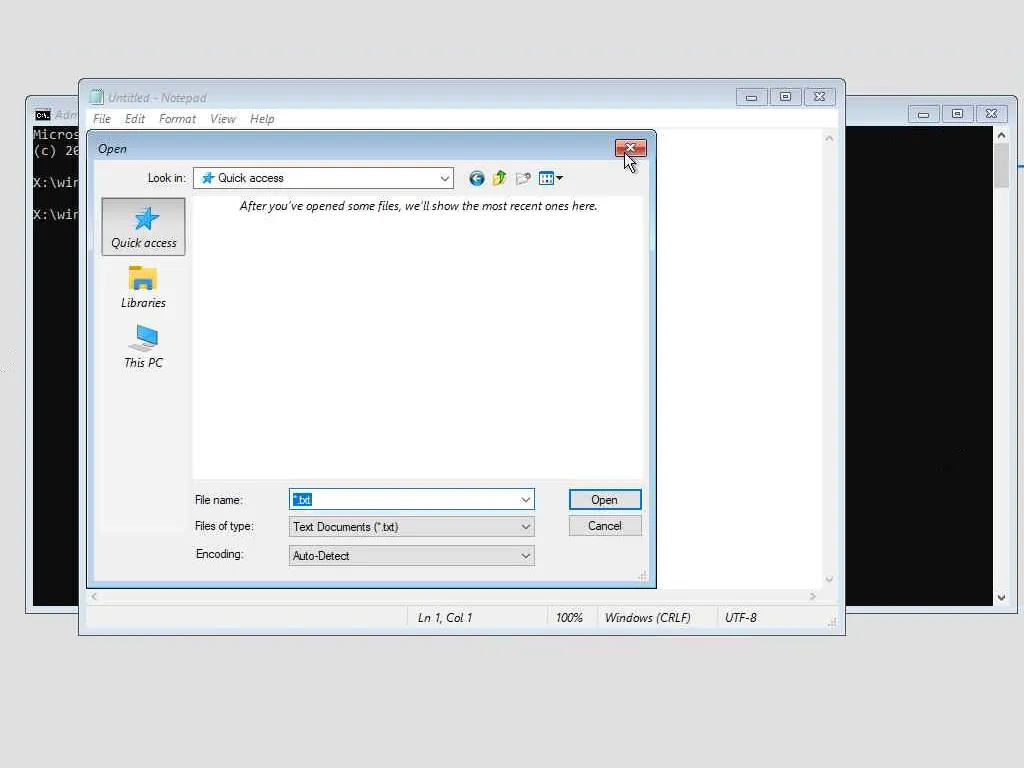Minimize the Command Prompt window

click(x=923, y=114)
